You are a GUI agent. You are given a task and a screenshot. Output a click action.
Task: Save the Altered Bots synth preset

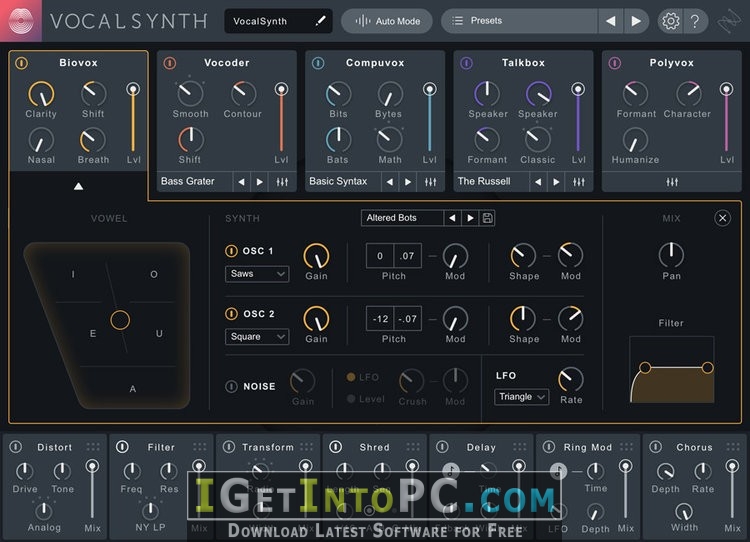pos(487,218)
